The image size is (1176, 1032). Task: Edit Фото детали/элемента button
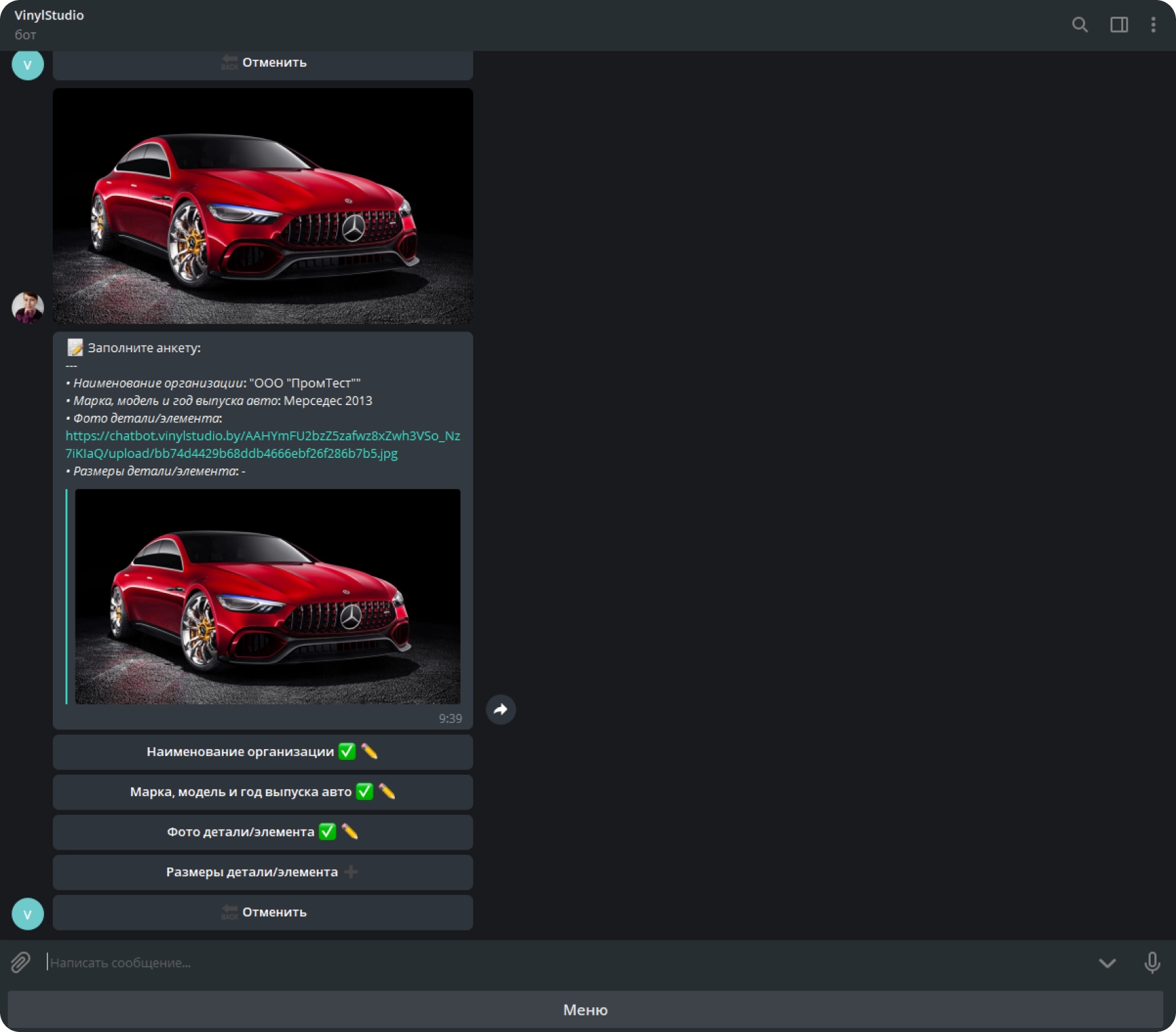[x=263, y=832]
